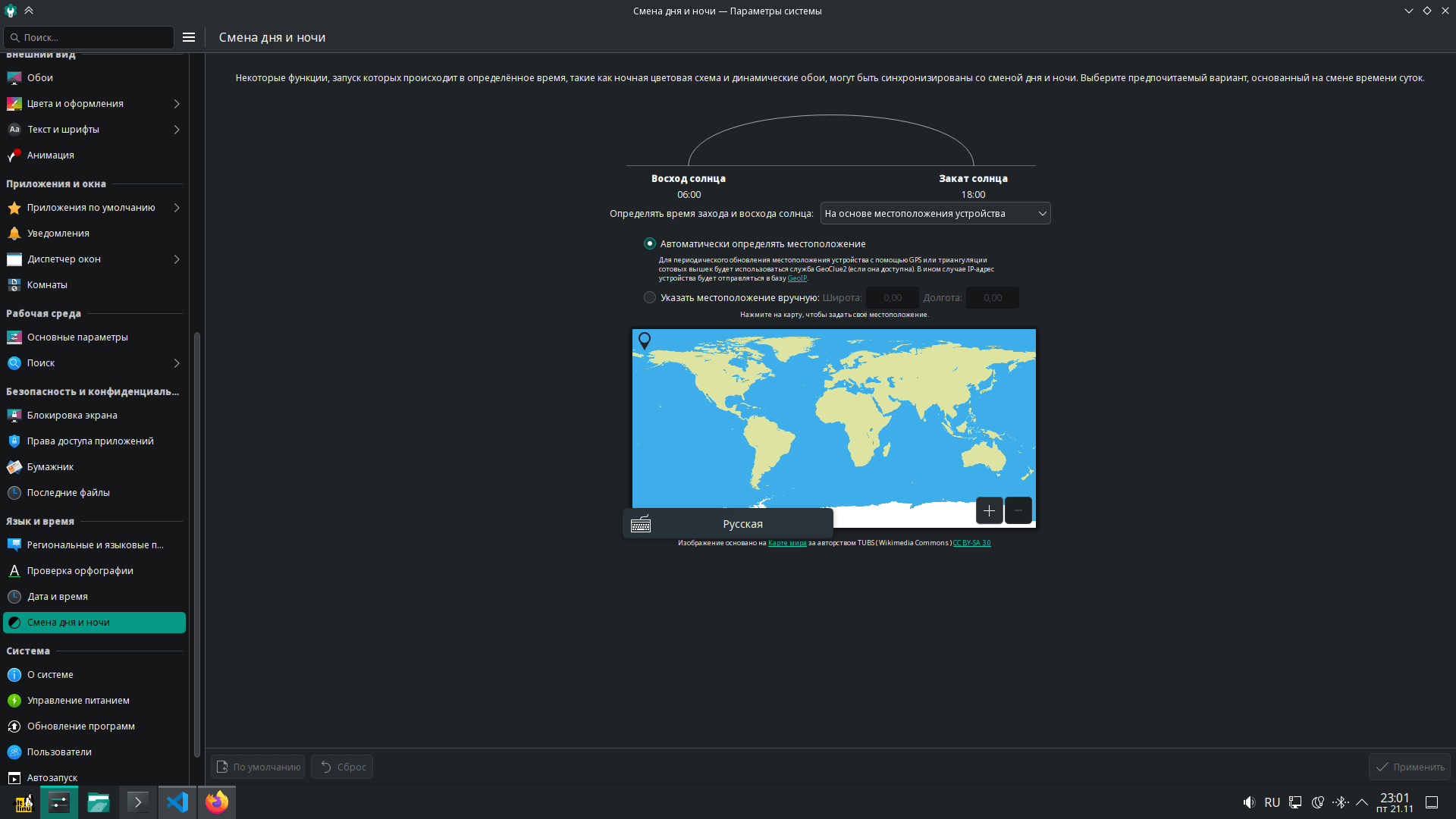Click the Bluetooth tray icon
Viewport: 1456px width, 819px height.
coord(1340,802)
